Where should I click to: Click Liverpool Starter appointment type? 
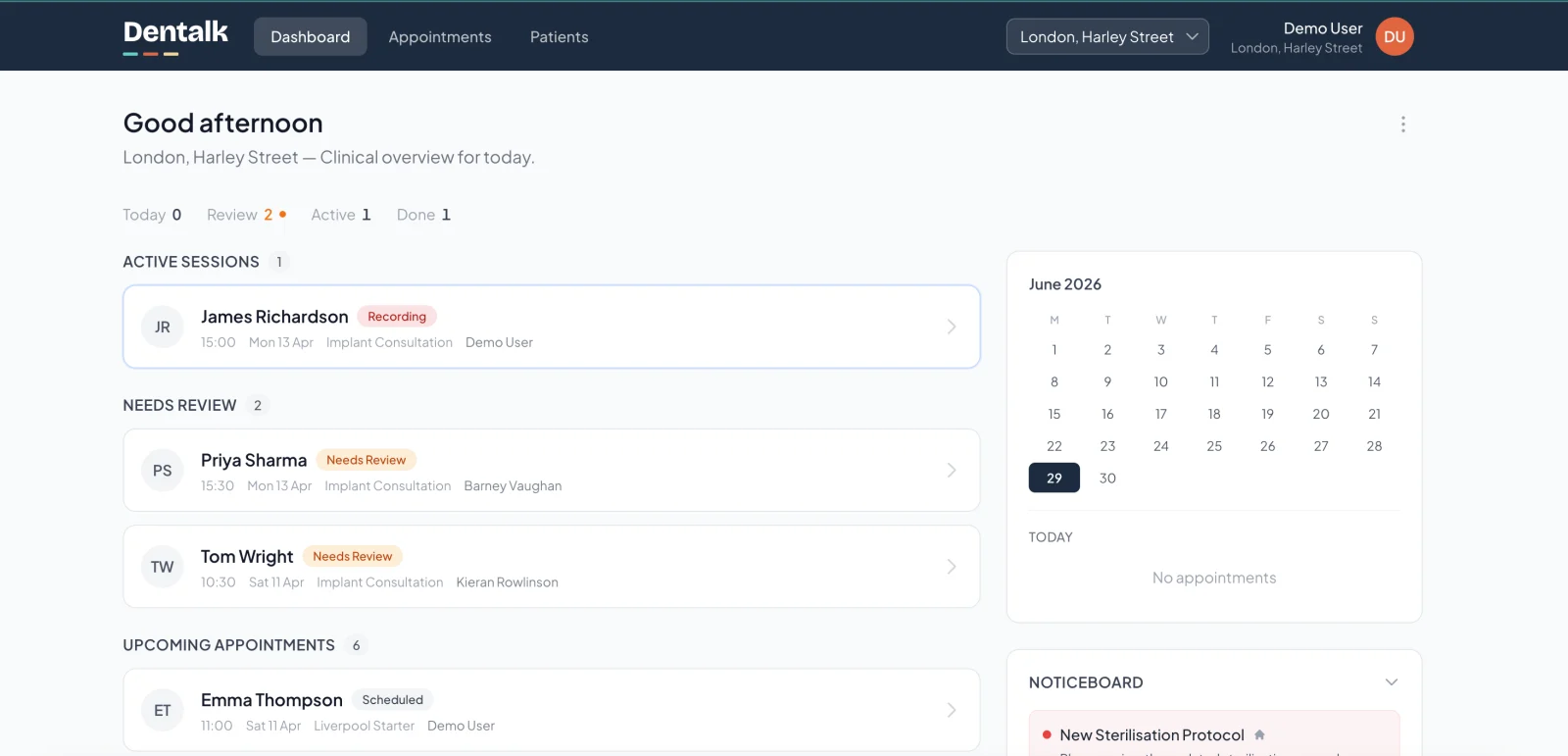(x=364, y=726)
